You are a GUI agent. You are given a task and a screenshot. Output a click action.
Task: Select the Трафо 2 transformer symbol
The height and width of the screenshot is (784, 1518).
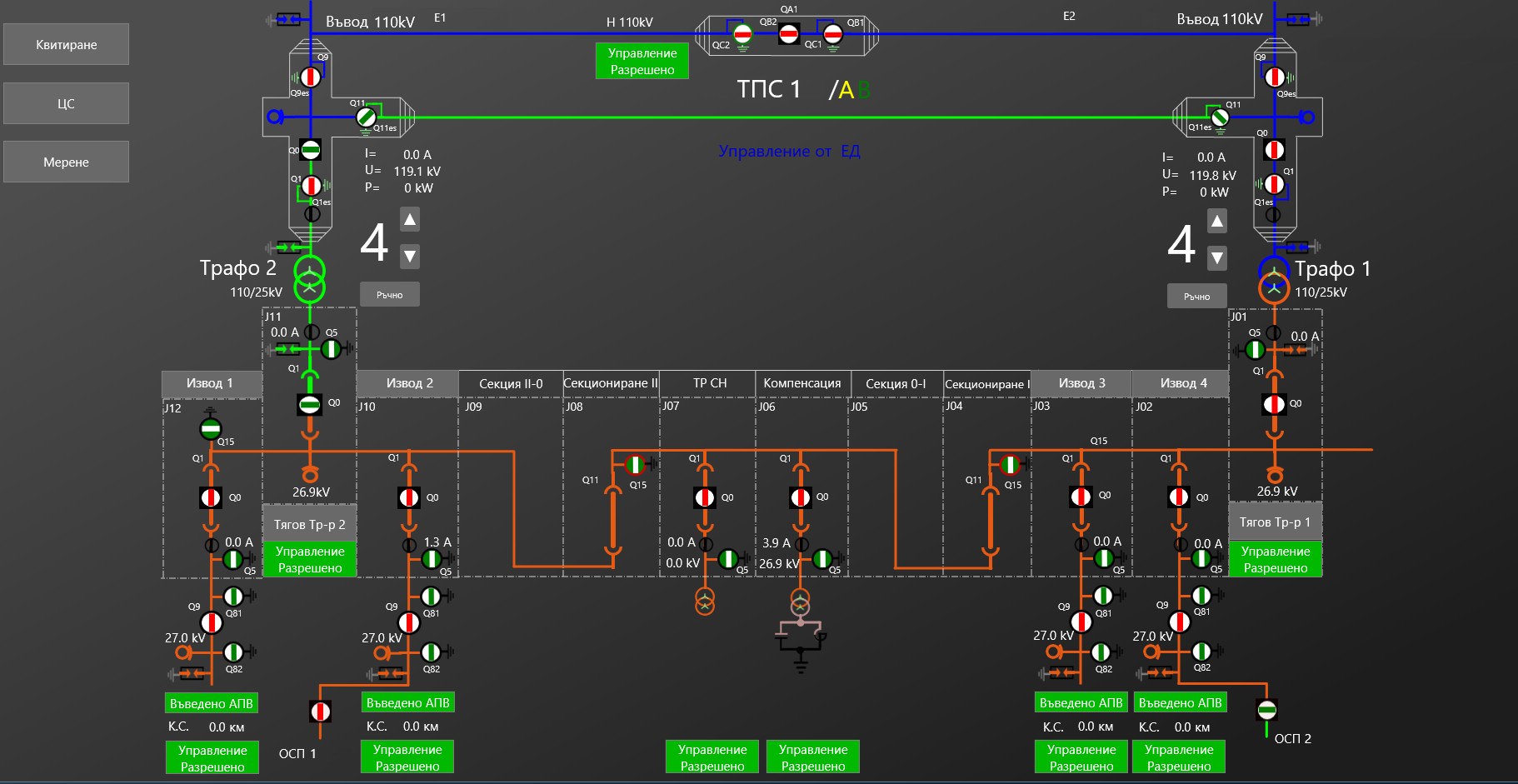click(309, 278)
